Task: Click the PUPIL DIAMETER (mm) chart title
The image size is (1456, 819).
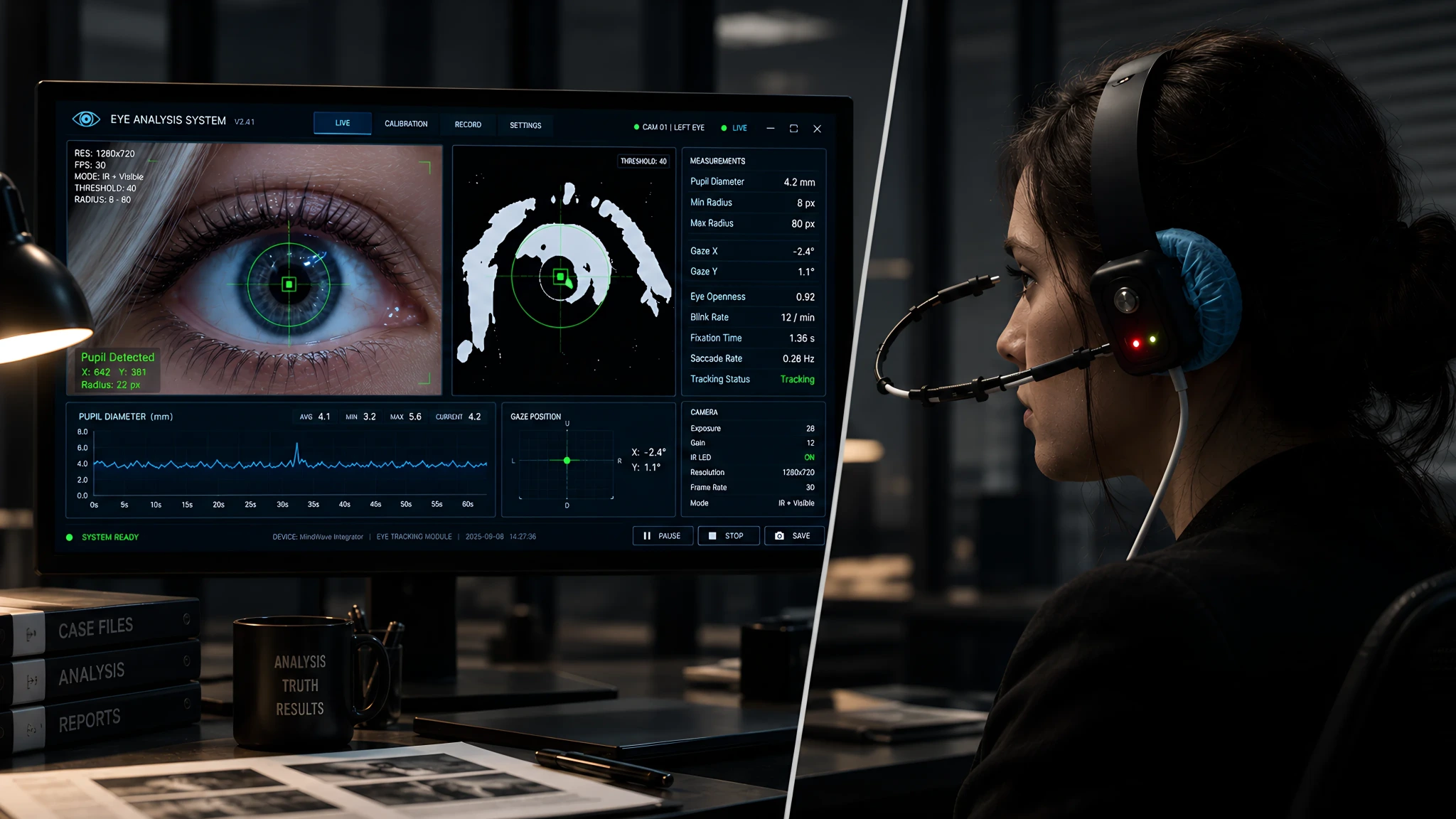Action: pos(126,417)
